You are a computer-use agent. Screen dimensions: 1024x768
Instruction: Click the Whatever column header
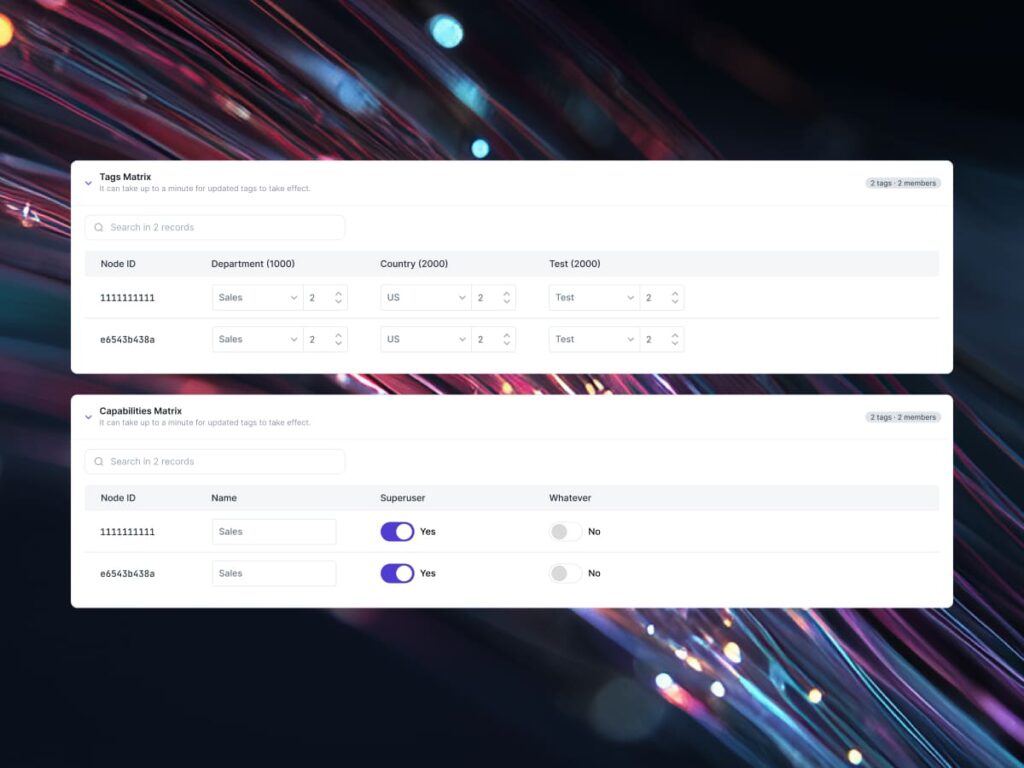tap(570, 498)
